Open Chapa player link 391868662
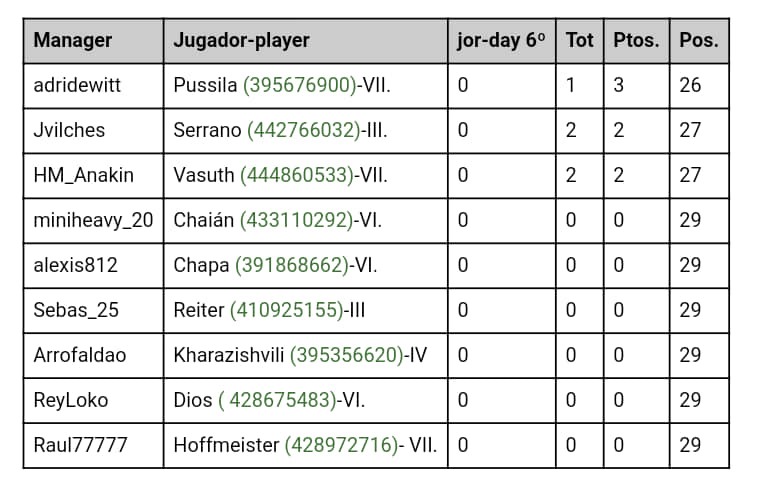This screenshot has height=486, width=777. pyautogui.click(x=292, y=266)
